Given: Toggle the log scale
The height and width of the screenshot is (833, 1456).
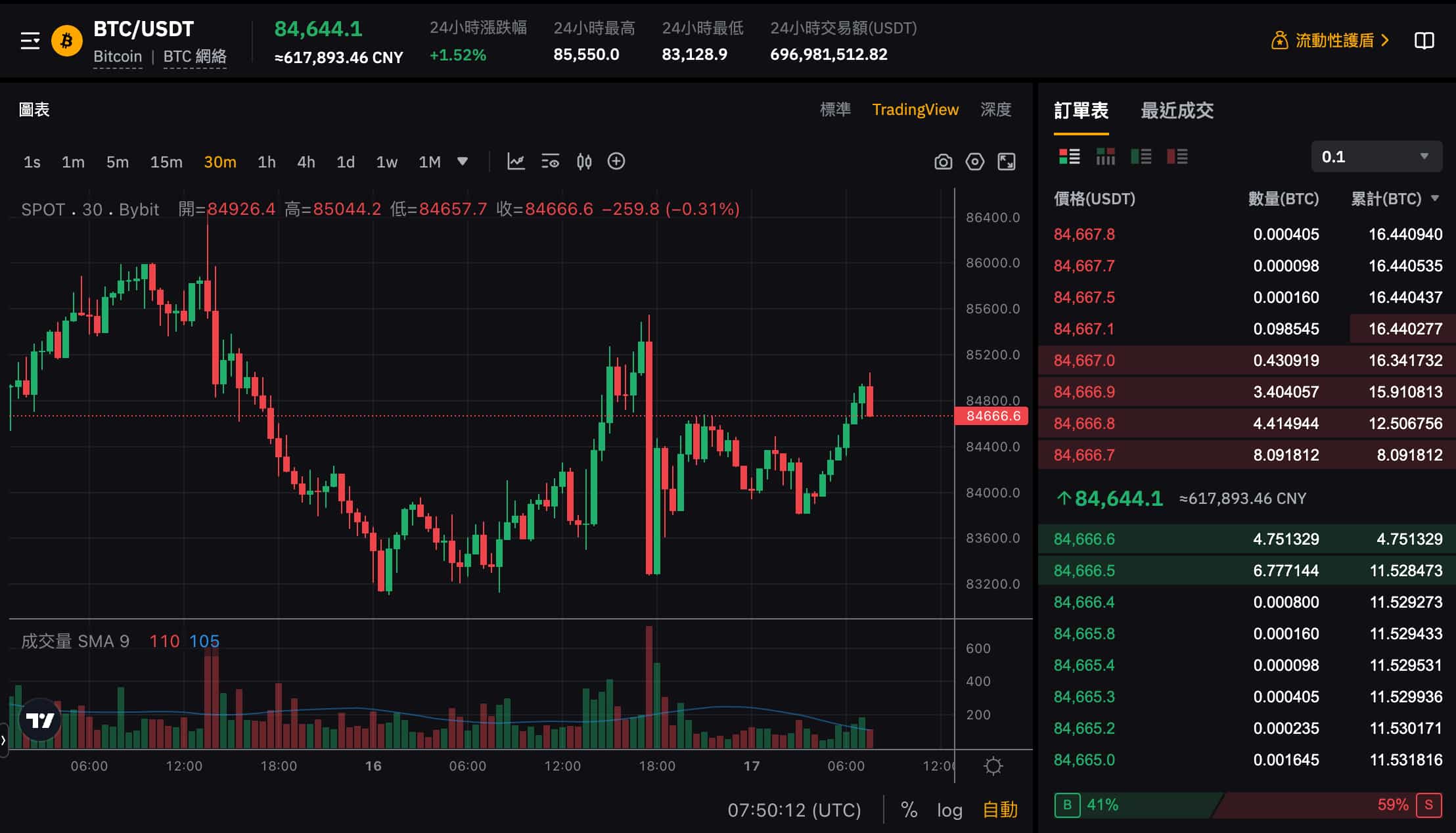Looking at the screenshot, I should pos(949,811).
